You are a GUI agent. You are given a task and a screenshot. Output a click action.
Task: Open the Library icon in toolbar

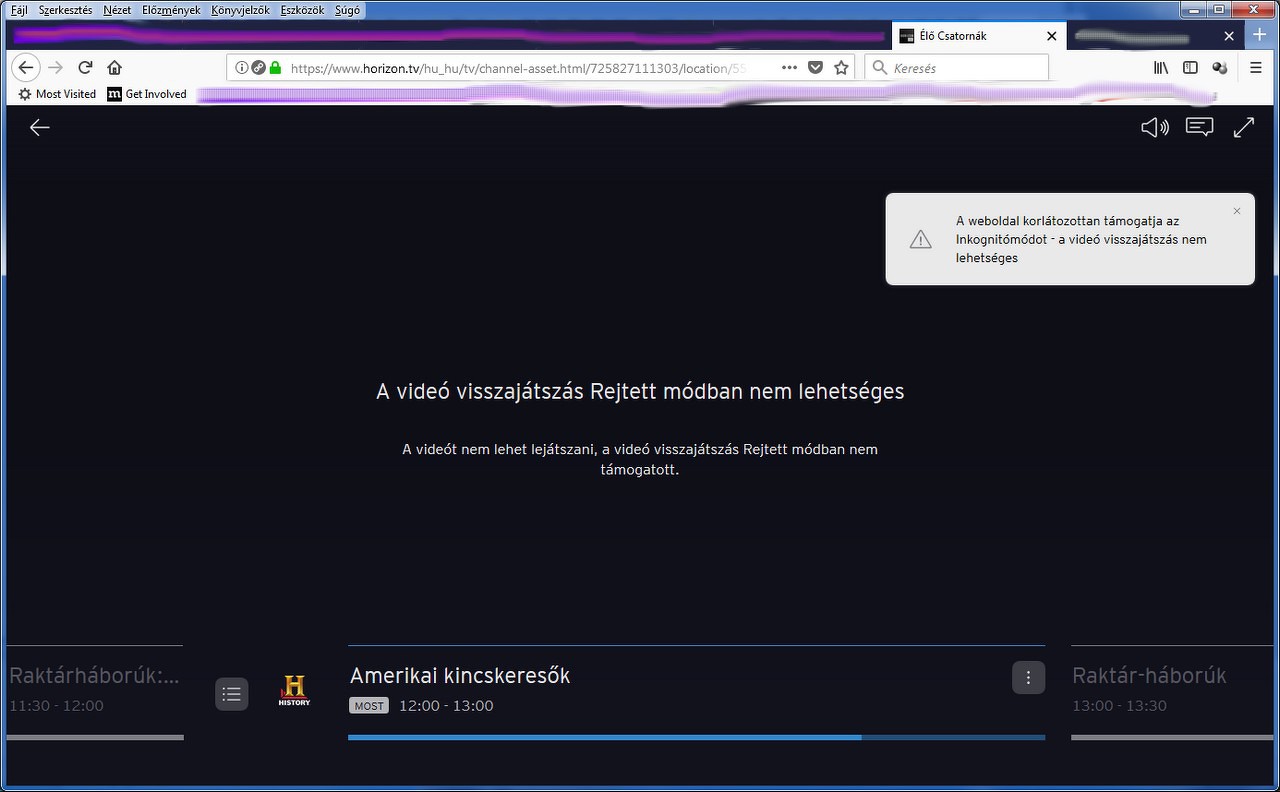1161,68
